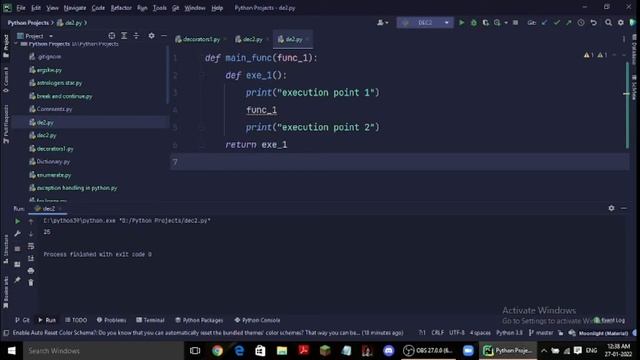Click the Git update project blue arrow
The height and width of the screenshot is (360, 640).
pyautogui.click(x=544, y=23)
